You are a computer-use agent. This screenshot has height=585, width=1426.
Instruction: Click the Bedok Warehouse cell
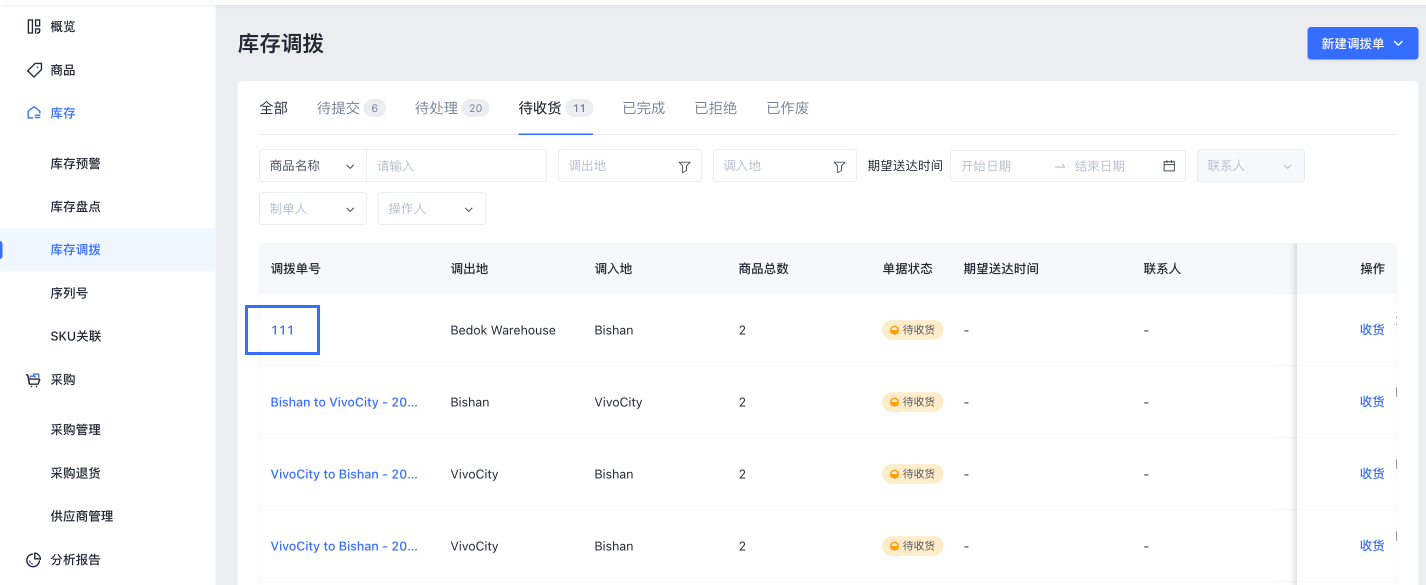click(503, 330)
